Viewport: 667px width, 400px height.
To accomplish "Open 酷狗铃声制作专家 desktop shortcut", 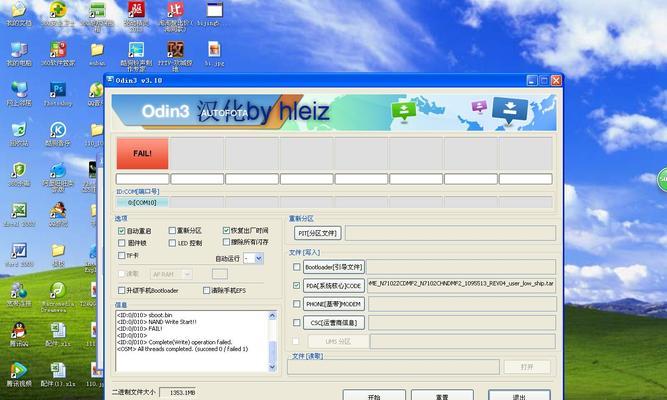I will tap(136, 50).
